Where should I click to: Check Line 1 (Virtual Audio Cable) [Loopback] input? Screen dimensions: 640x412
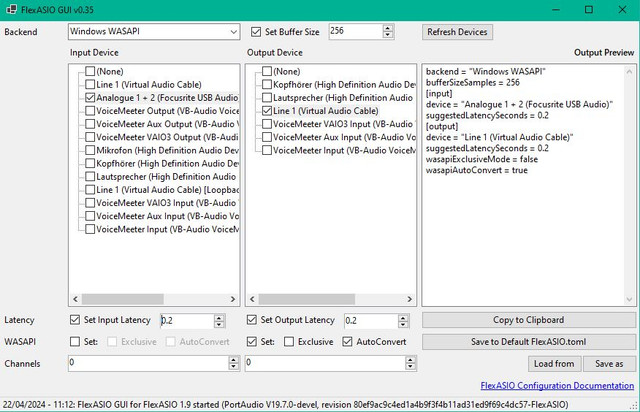pyautogui.click(x=90, y=189)
